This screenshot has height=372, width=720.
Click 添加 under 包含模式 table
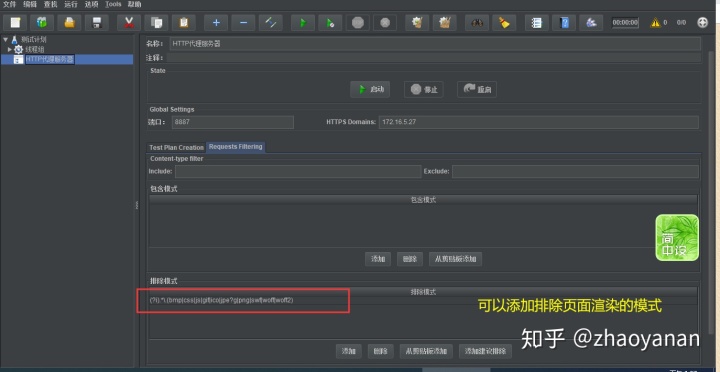pyautogui.click(x=378, y=259)
